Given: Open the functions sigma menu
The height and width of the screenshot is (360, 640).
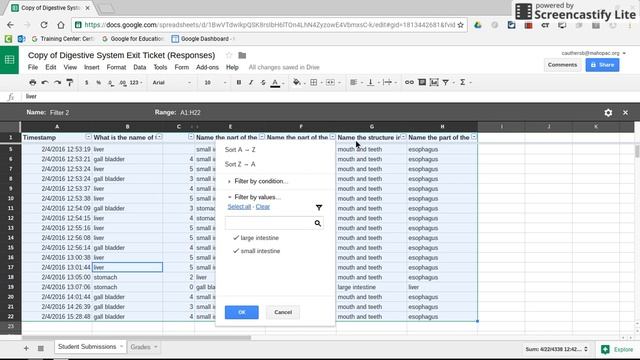Looking at the screenshot, I should point(462,82).
